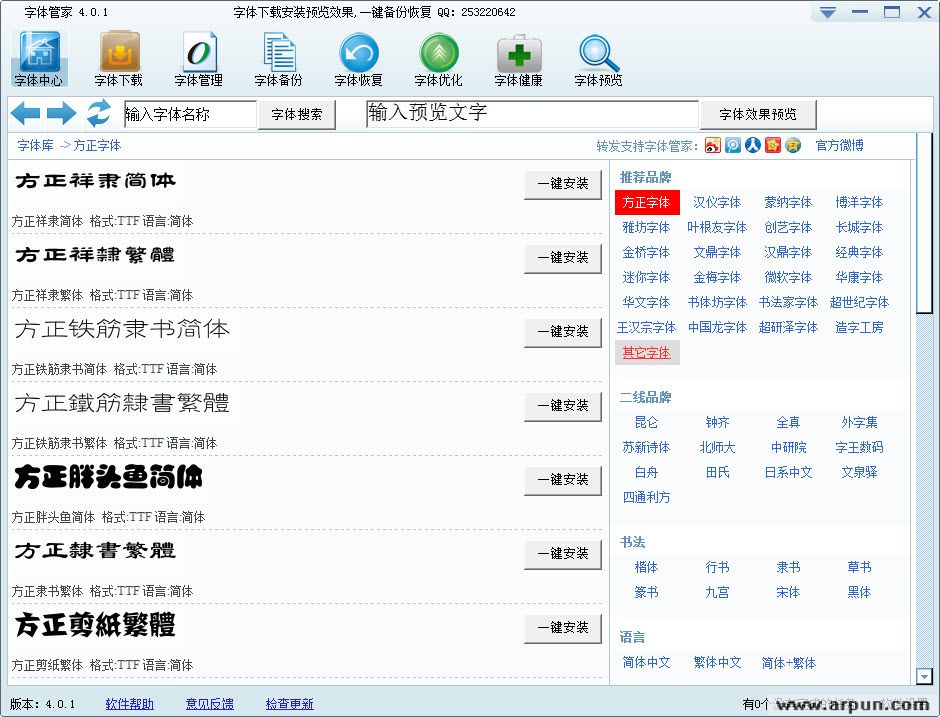Click the 字体备份 backup icon
Screen dimensions: 940x717
click(x=278, y=57)
